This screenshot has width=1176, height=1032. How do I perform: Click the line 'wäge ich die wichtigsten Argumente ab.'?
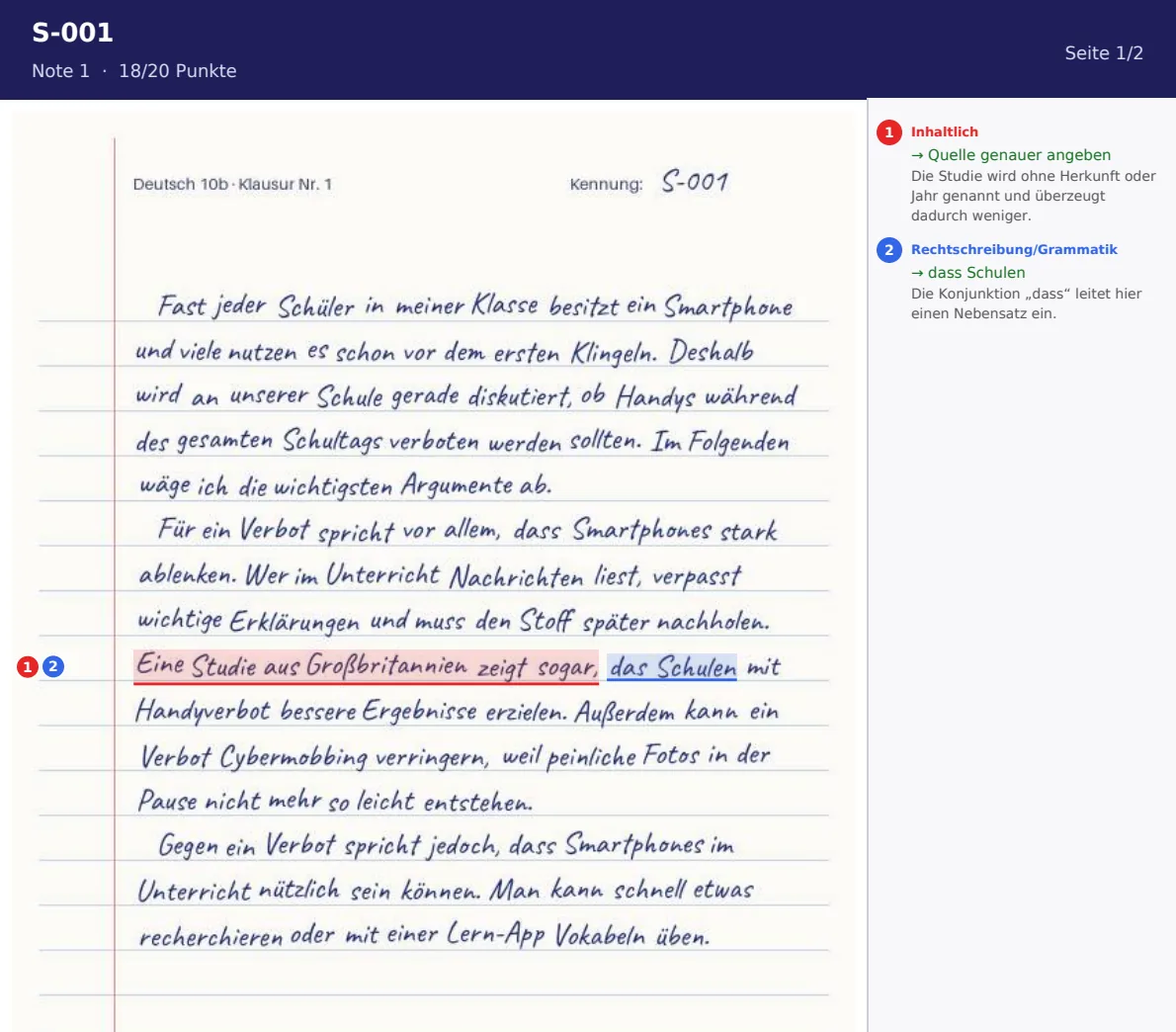[346, 485]
